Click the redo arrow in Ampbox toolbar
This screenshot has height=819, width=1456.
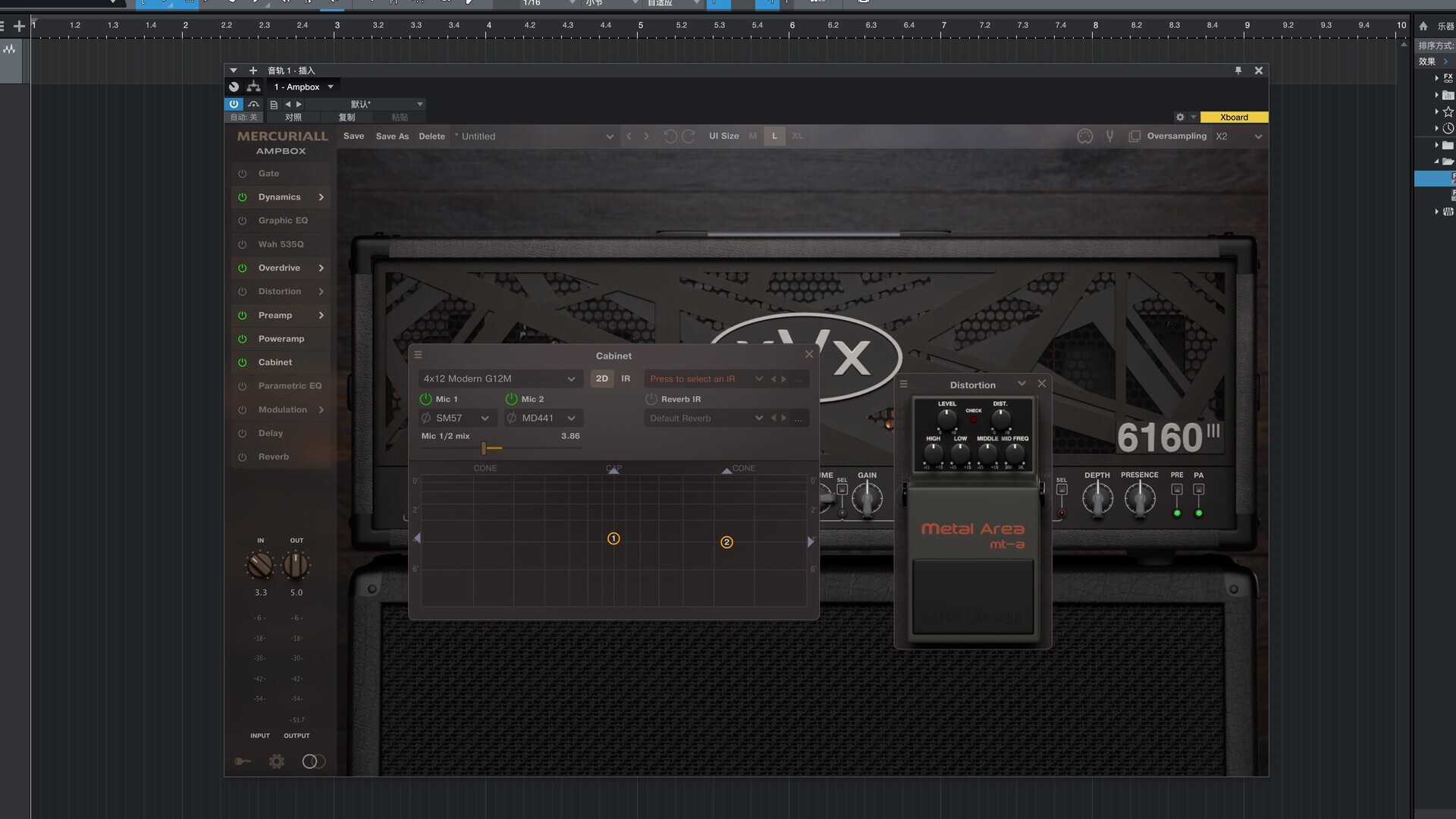click(689, 136)
